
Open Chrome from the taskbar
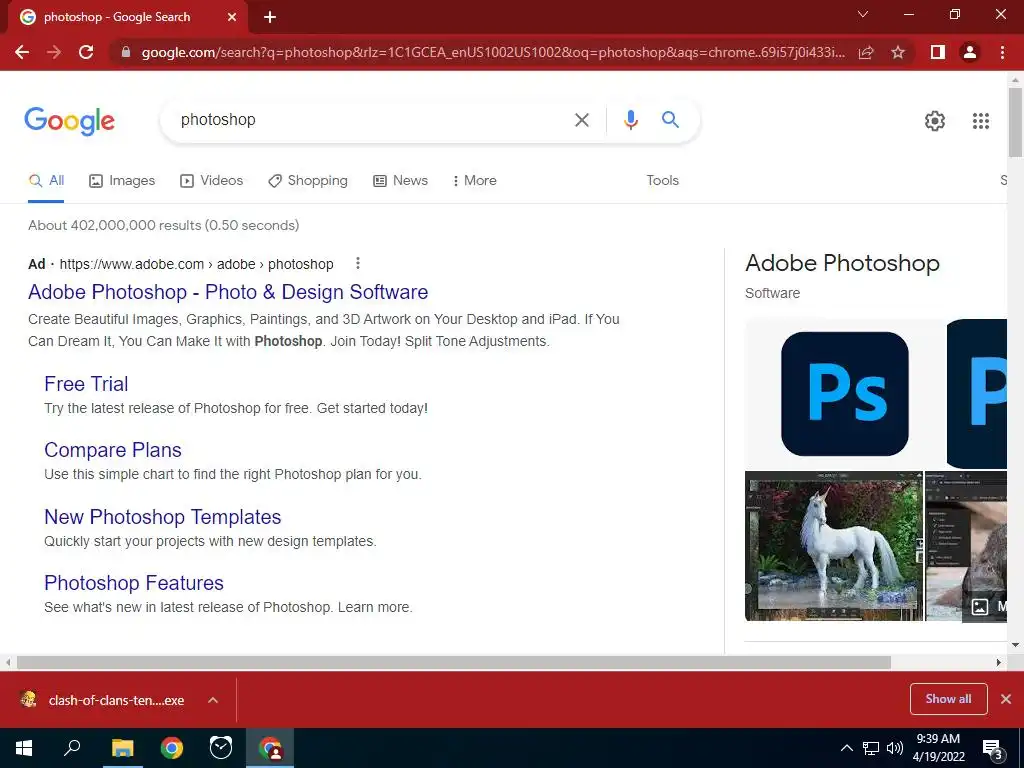[172, 748]
